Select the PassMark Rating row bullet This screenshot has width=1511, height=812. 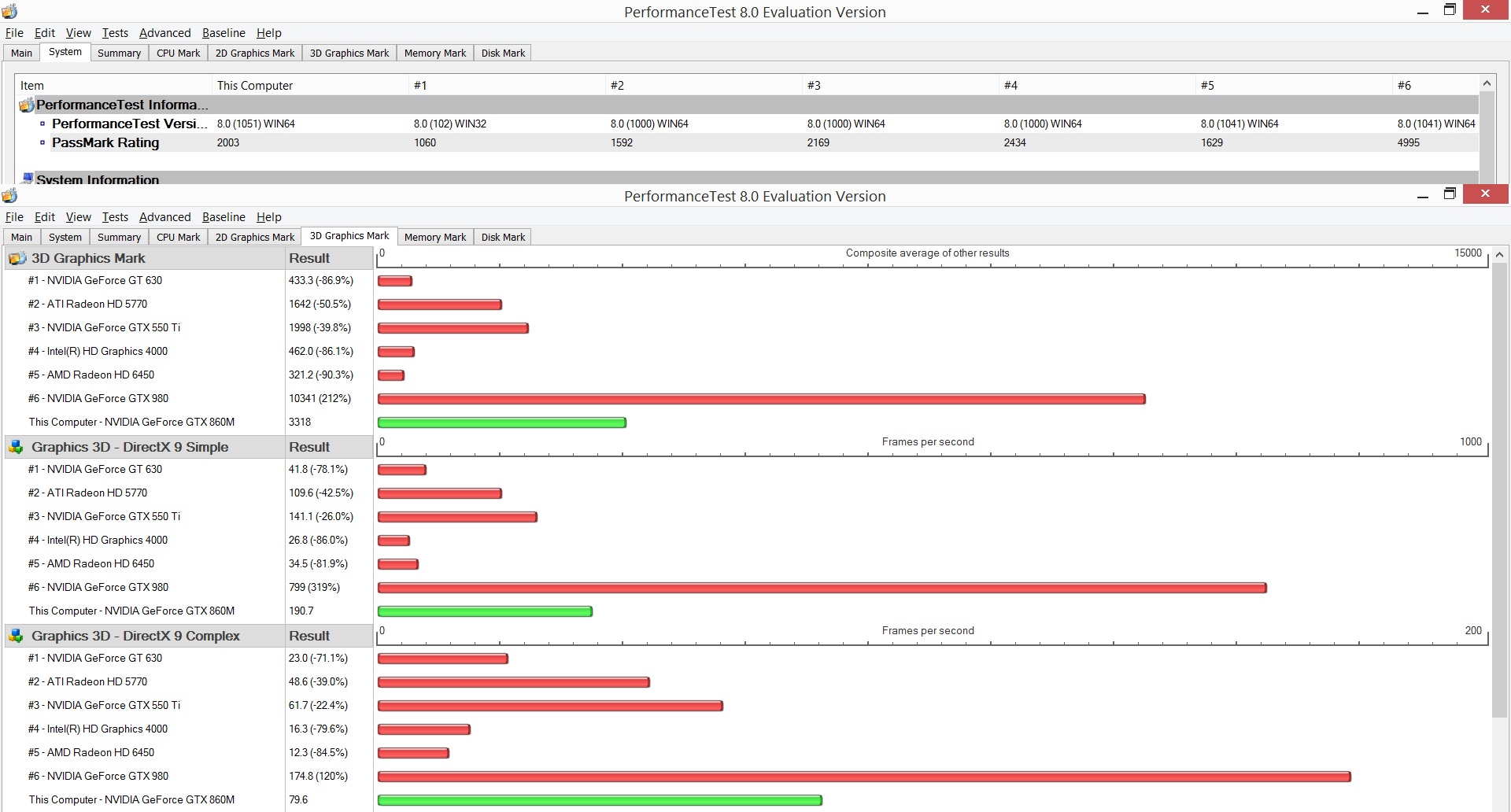click(x=42, y=142)
